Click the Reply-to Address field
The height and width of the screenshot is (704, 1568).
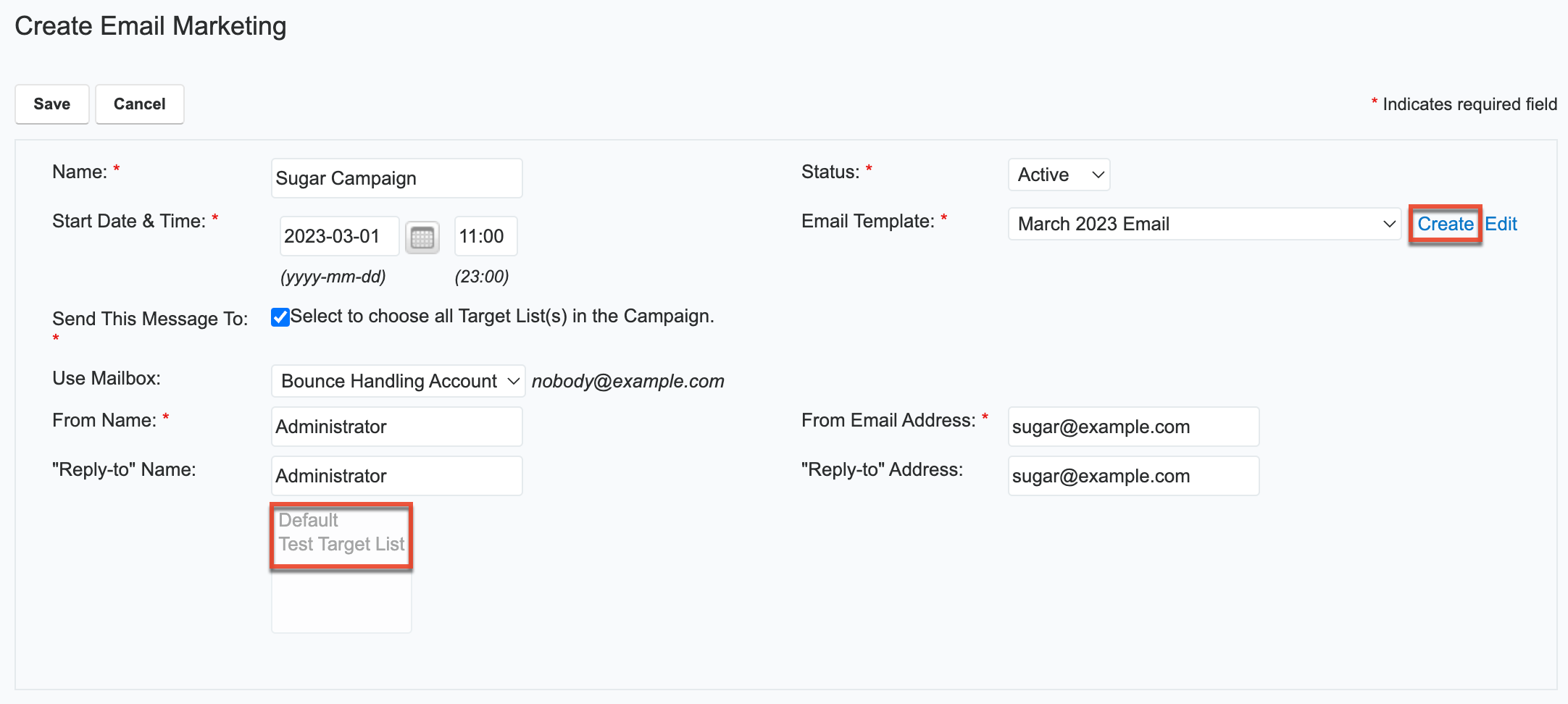click(x=1133, y=475)
